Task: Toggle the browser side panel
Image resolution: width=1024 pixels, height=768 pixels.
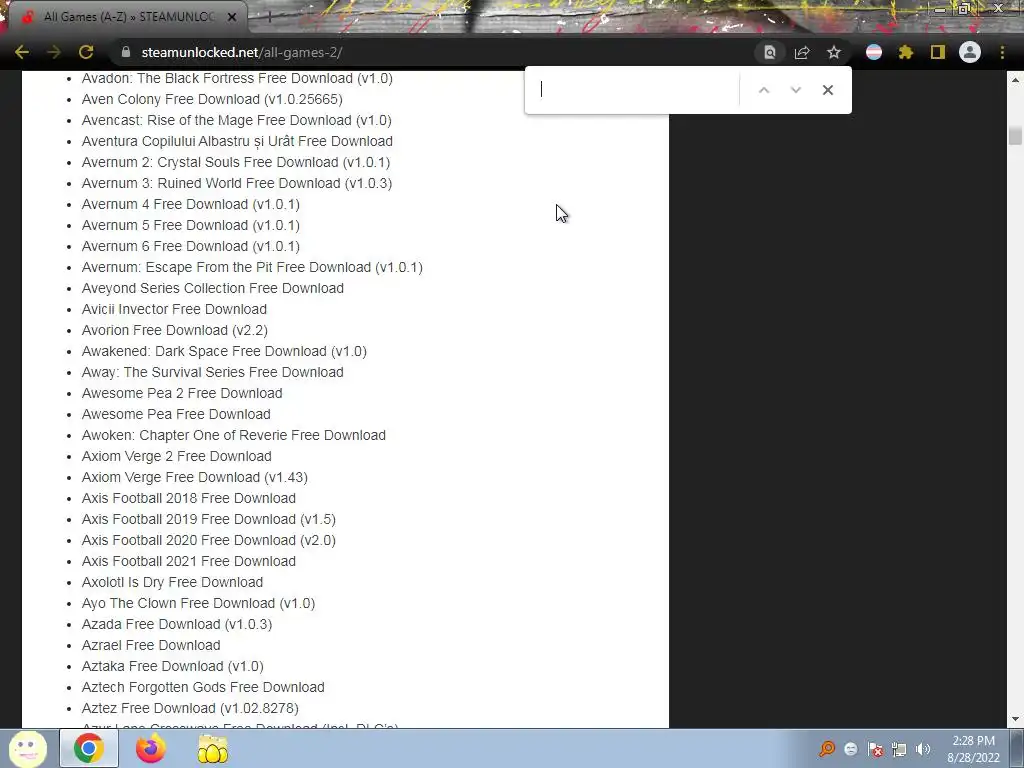Action: click(x=938, y=52)
